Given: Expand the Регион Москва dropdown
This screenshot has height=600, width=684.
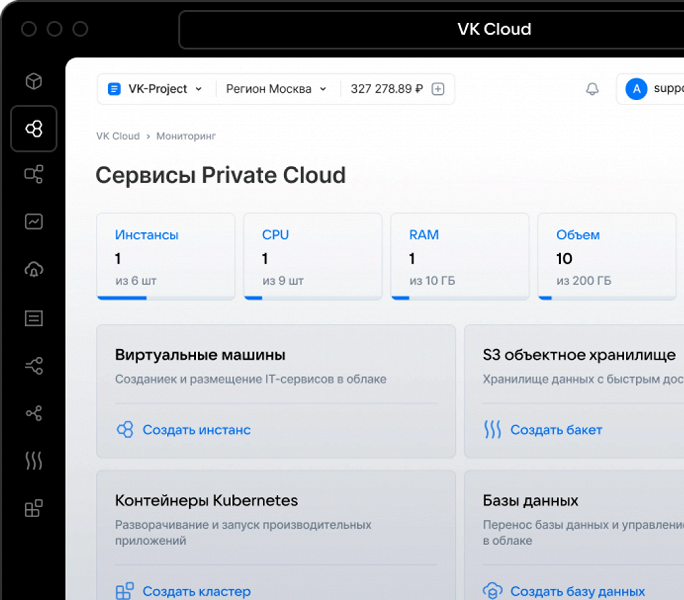Looking at the screenshot, I should point(276,89).
